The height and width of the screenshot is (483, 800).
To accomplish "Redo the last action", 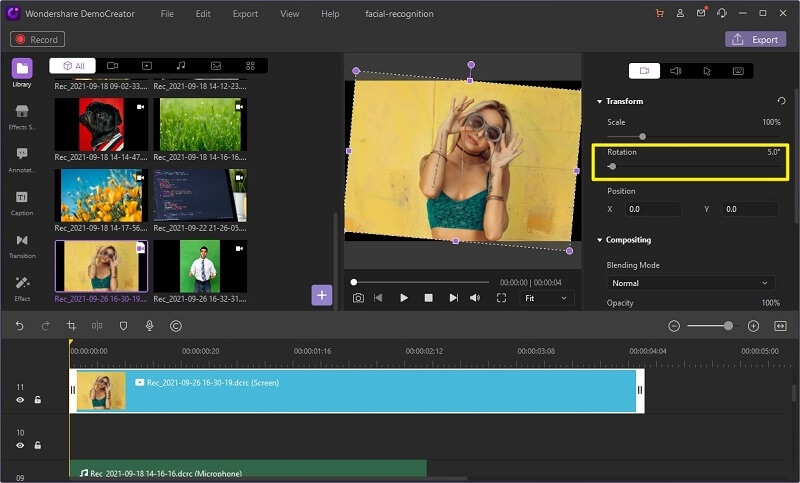I will coord(45,326).
